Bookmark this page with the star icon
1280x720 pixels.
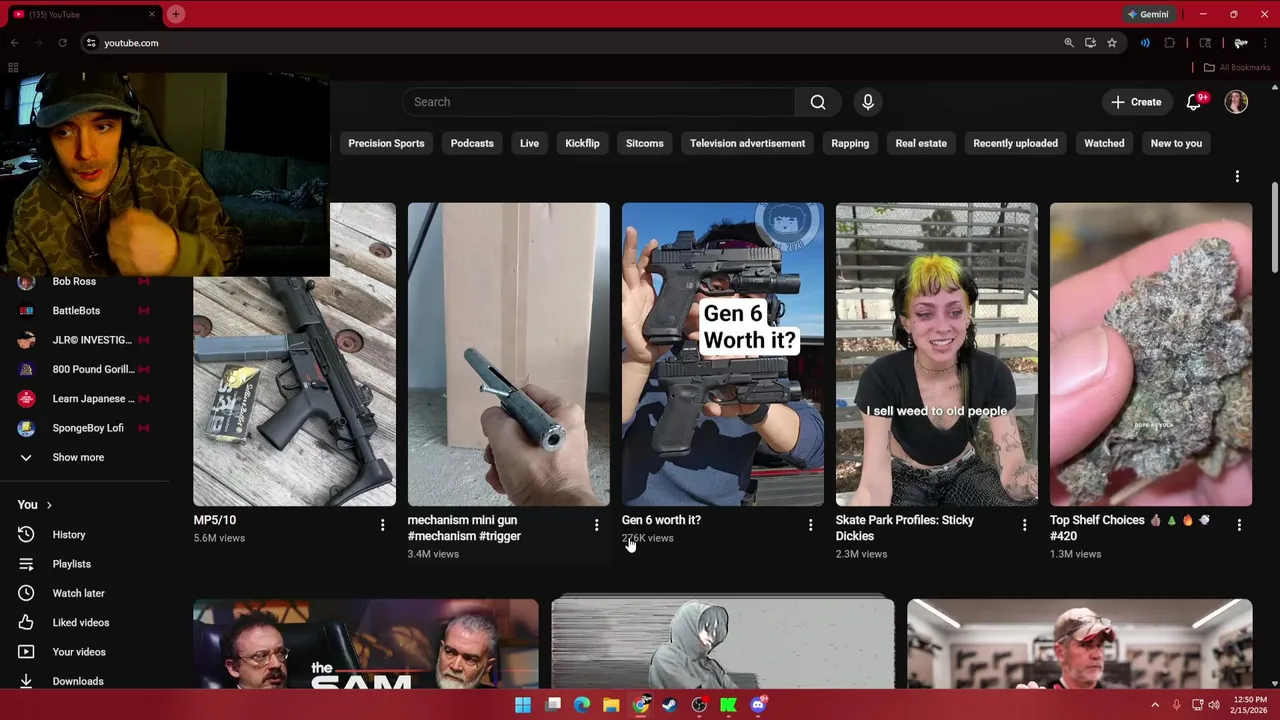click(1112, 43)
